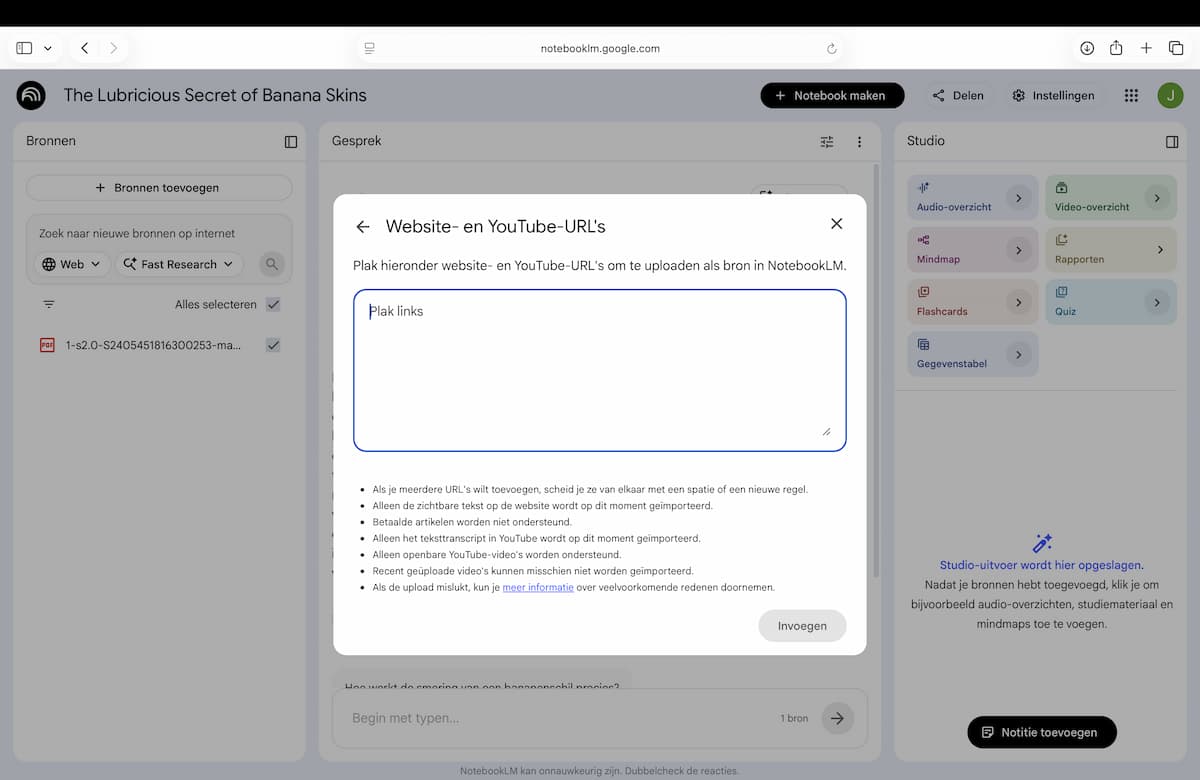Go forward in Safari history
The image size is (1200, 780).
113,48
